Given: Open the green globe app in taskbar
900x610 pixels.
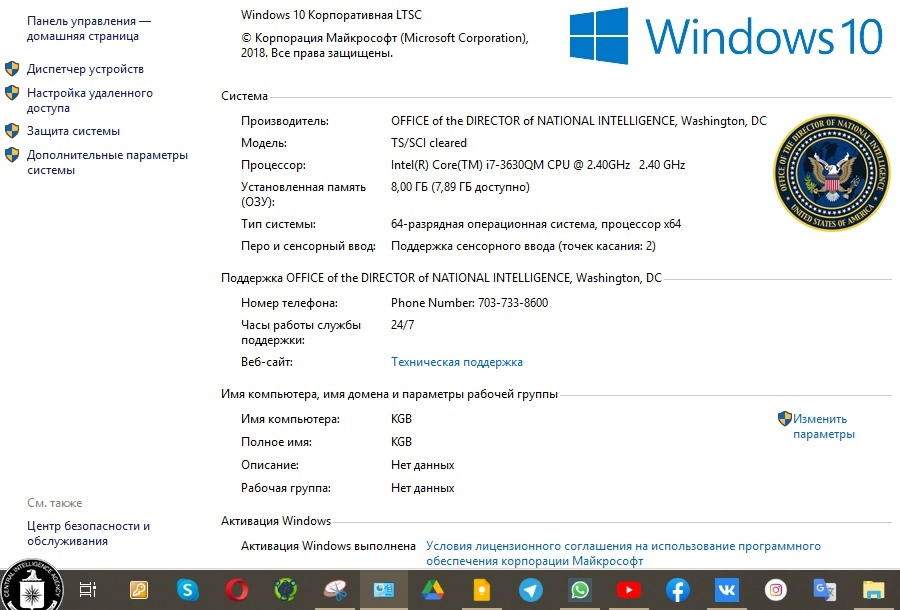Looking at the screenshot, I should [285, 589].
